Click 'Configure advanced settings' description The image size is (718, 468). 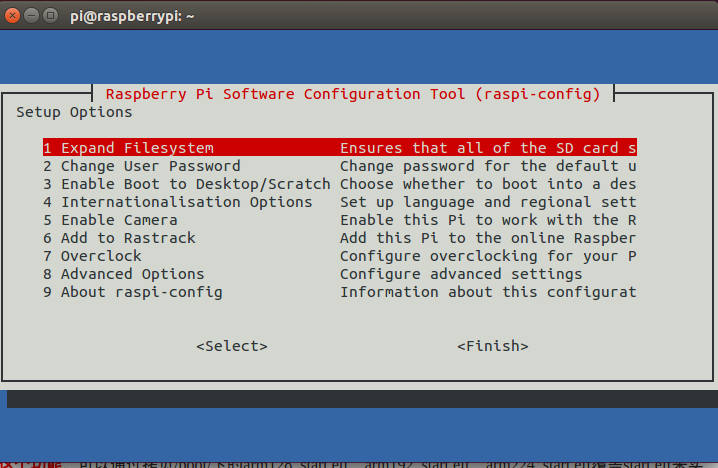pos(461,274)
